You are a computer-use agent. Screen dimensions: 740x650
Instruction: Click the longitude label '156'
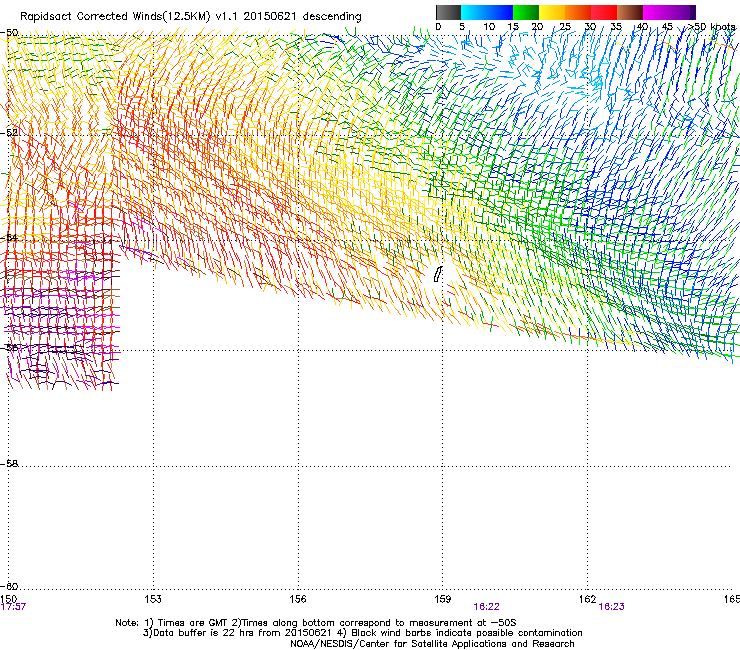point(298,599)
